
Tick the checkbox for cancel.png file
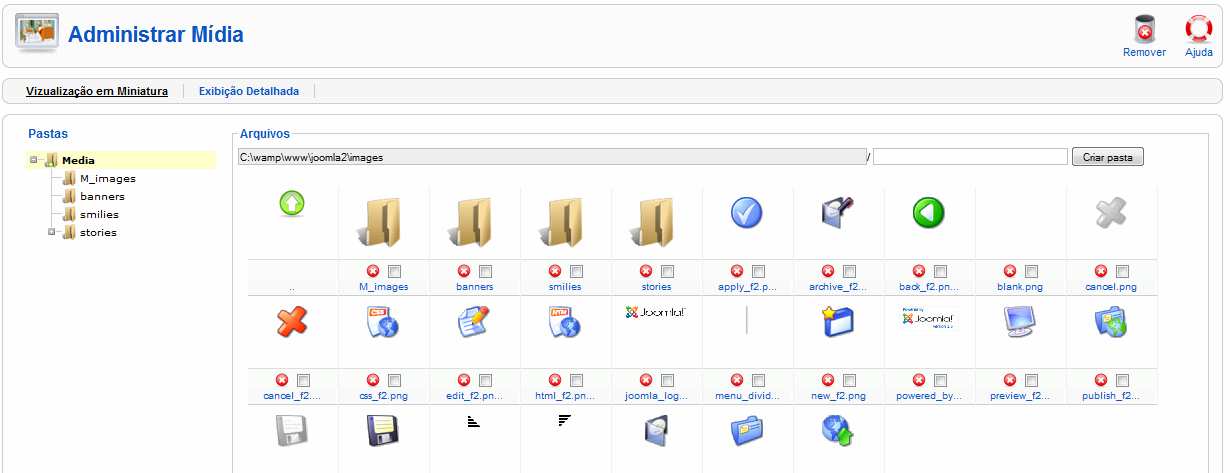[1122, 272]
